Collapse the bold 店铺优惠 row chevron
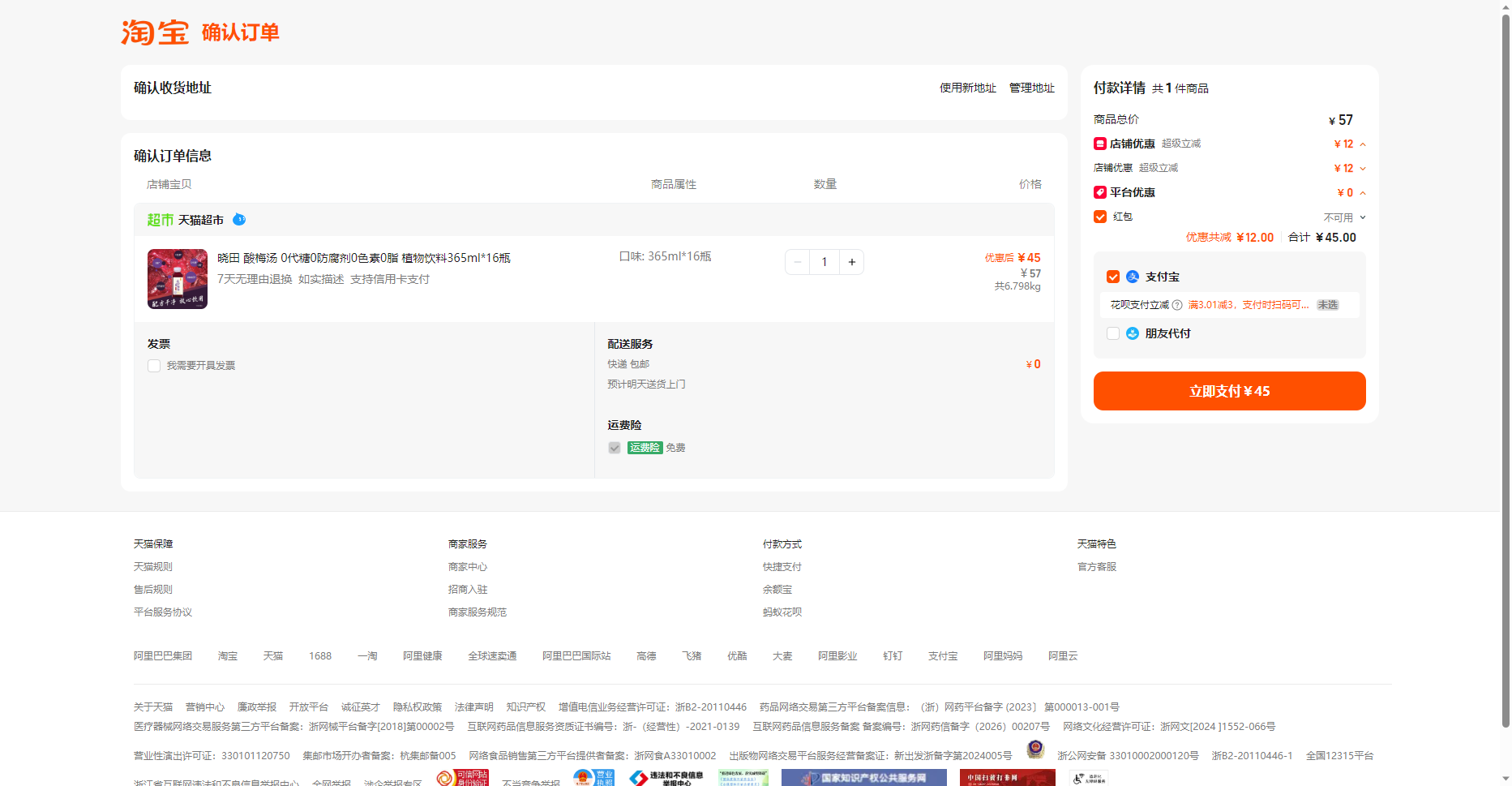This screenshot has width=1512, height=786. [x=1363, y=144]
